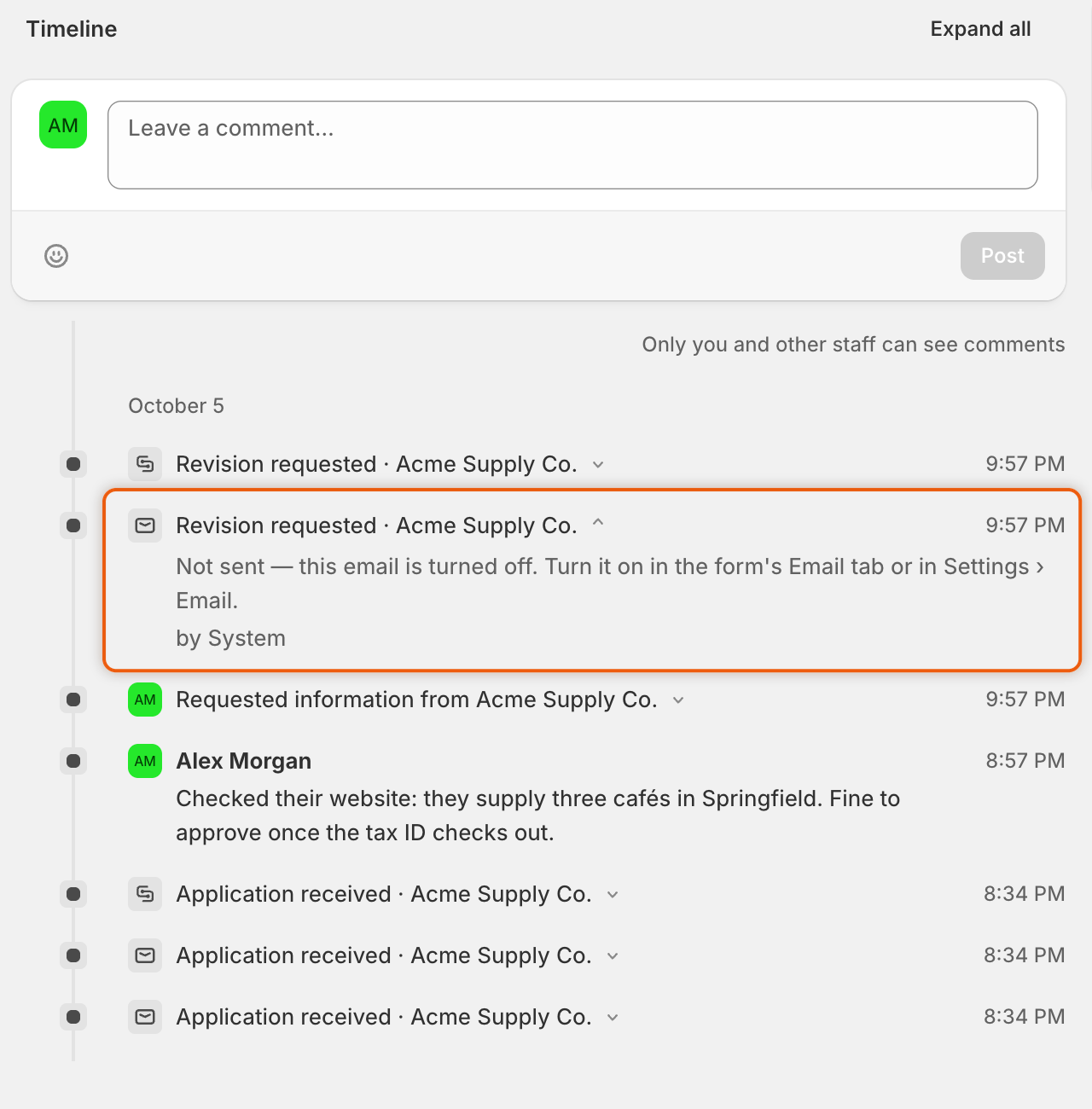Expand last Application received entry chevron

613,1018
